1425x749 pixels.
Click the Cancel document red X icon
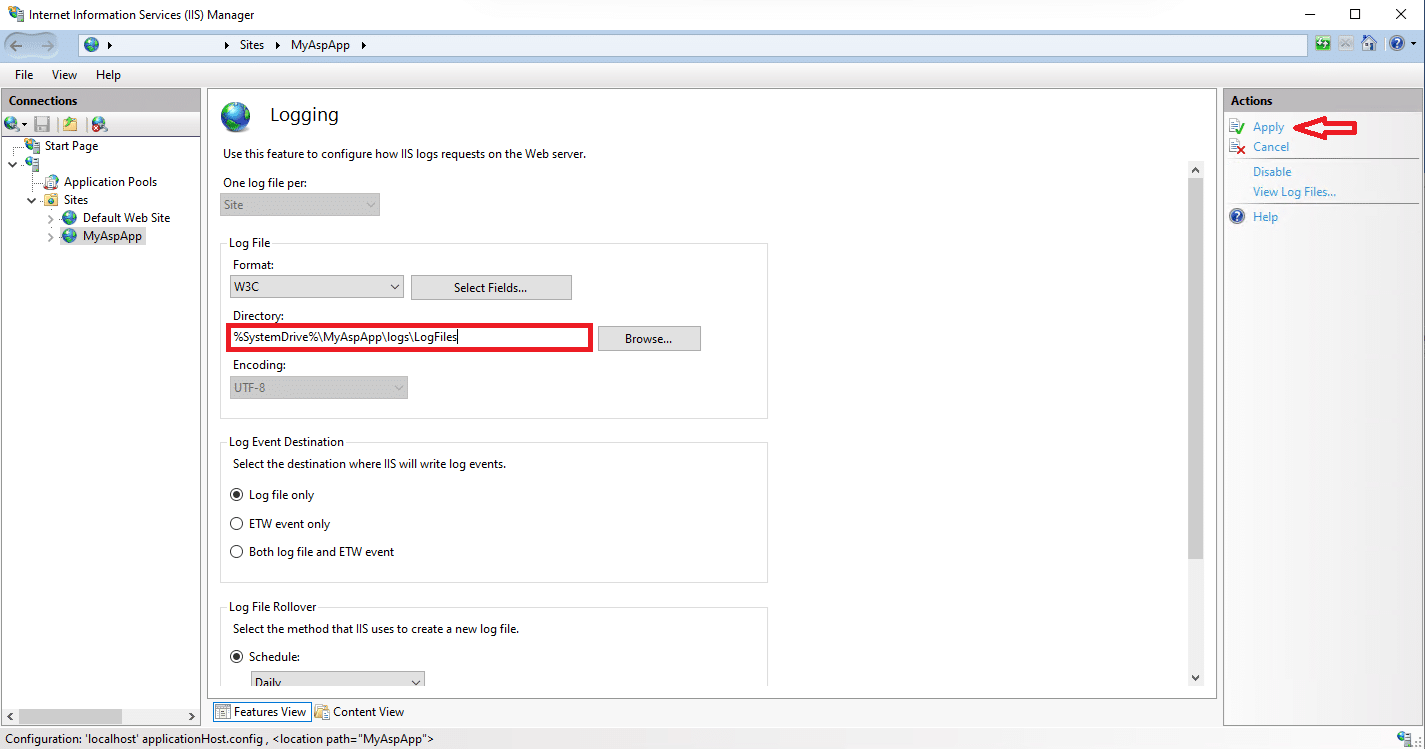pos(1237,147)
